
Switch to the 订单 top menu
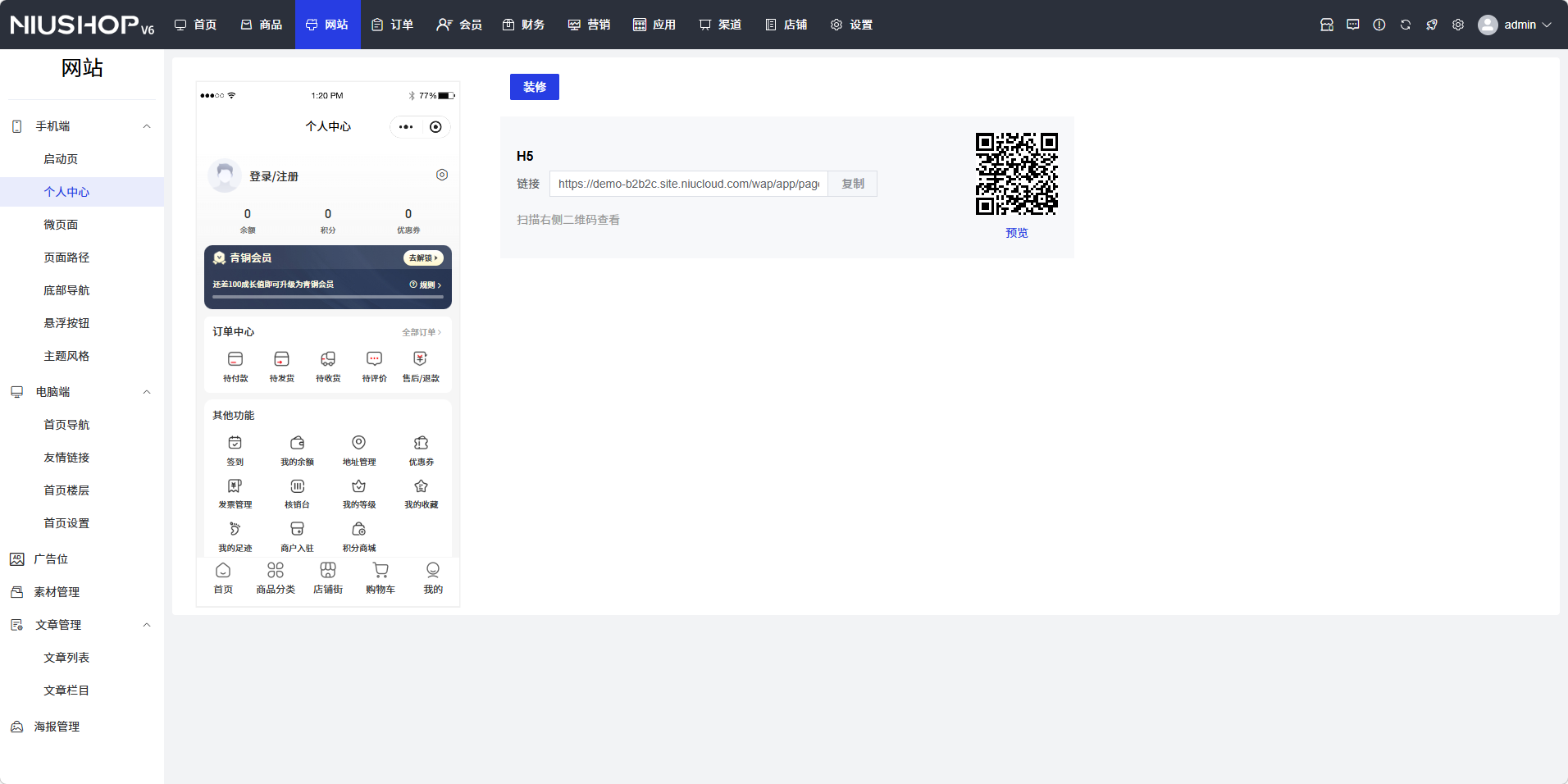click(x=393, y=25)
